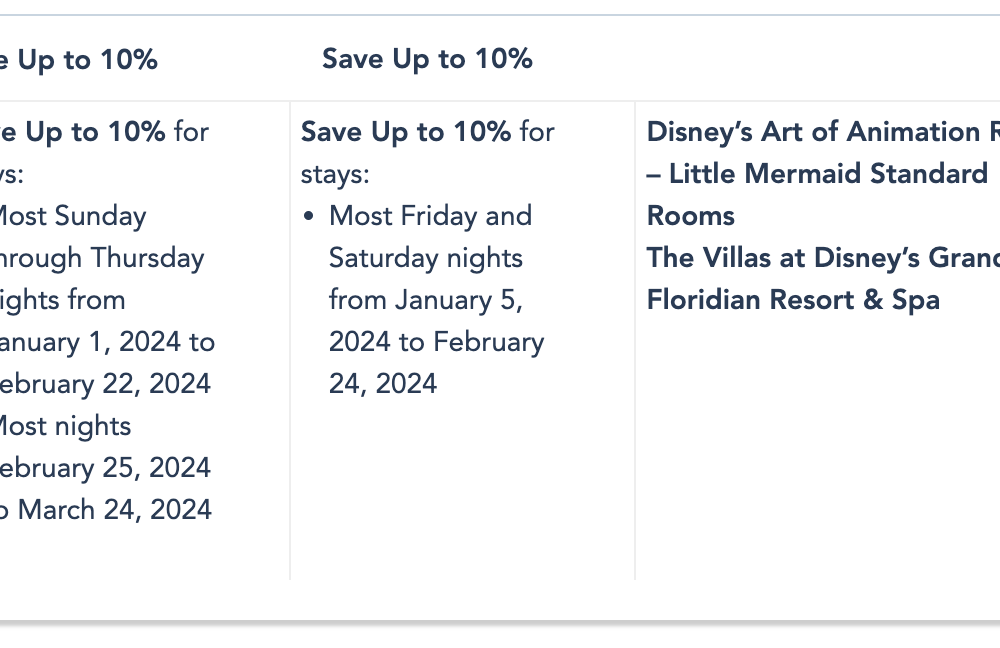This screenshot has height=648, width=1000.
Task: Click 'from January 5,' date text
Action: [x=426, y=300]
